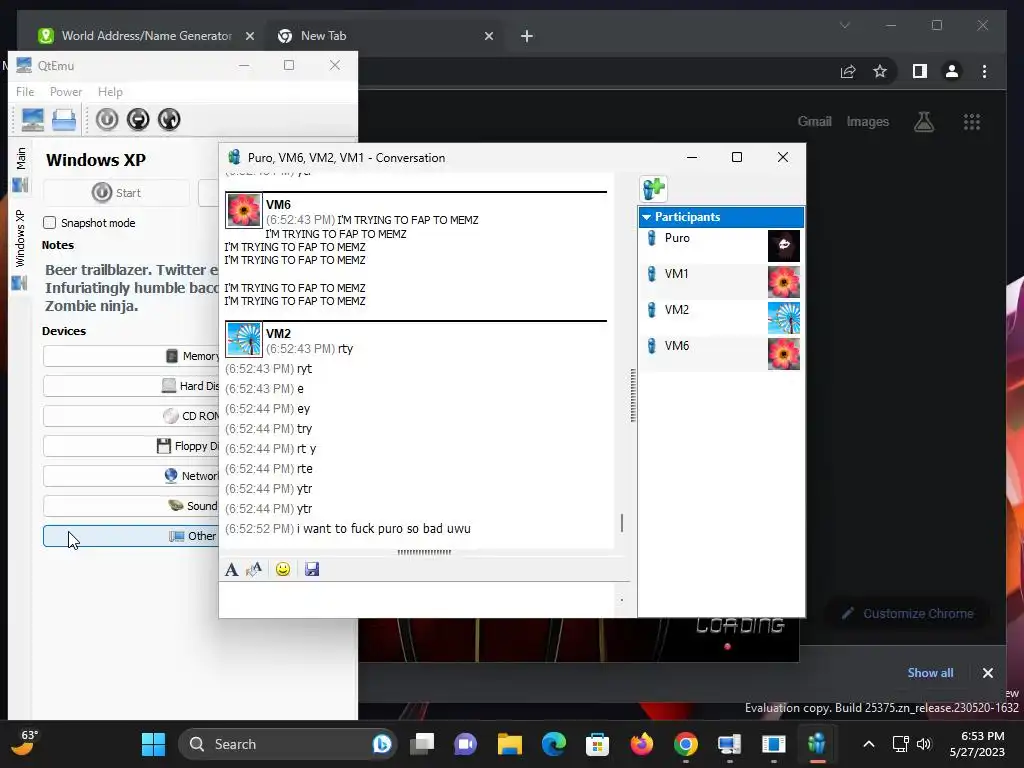This screenshot has height=768, width=1024.
Task: Bookmark page with star icon
Action: coord(880,71)
